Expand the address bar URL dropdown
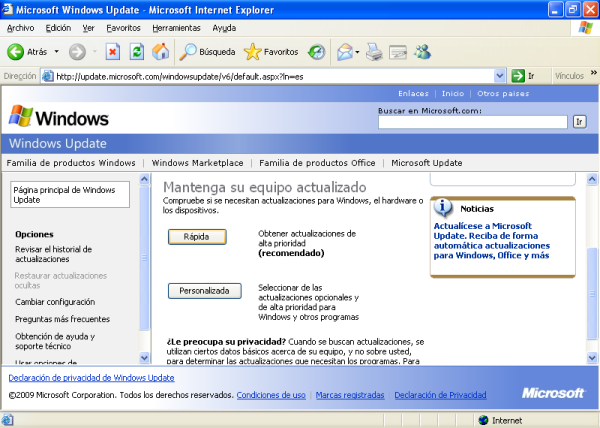Viewport: 600px width, 428px height. pos(500,75)
